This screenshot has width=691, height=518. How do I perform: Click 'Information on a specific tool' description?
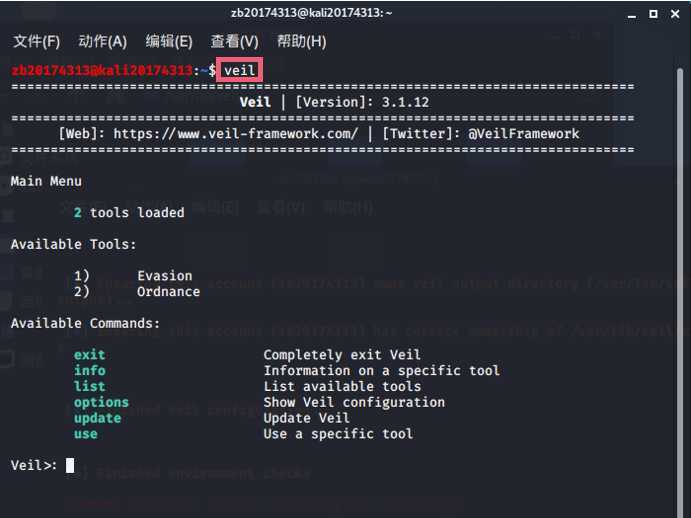coord(382,370)
